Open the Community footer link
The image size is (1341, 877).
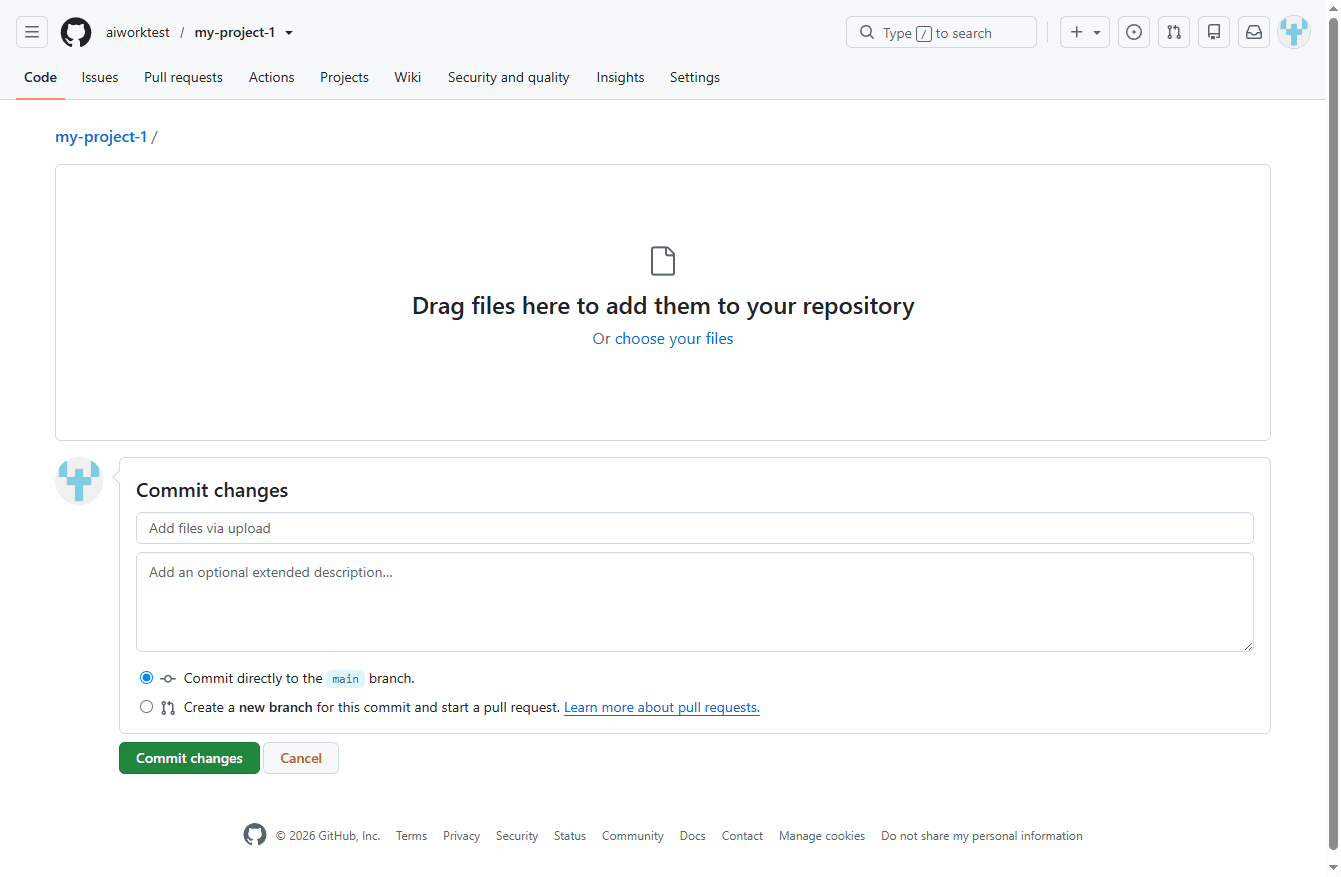[x=633, y=836]
